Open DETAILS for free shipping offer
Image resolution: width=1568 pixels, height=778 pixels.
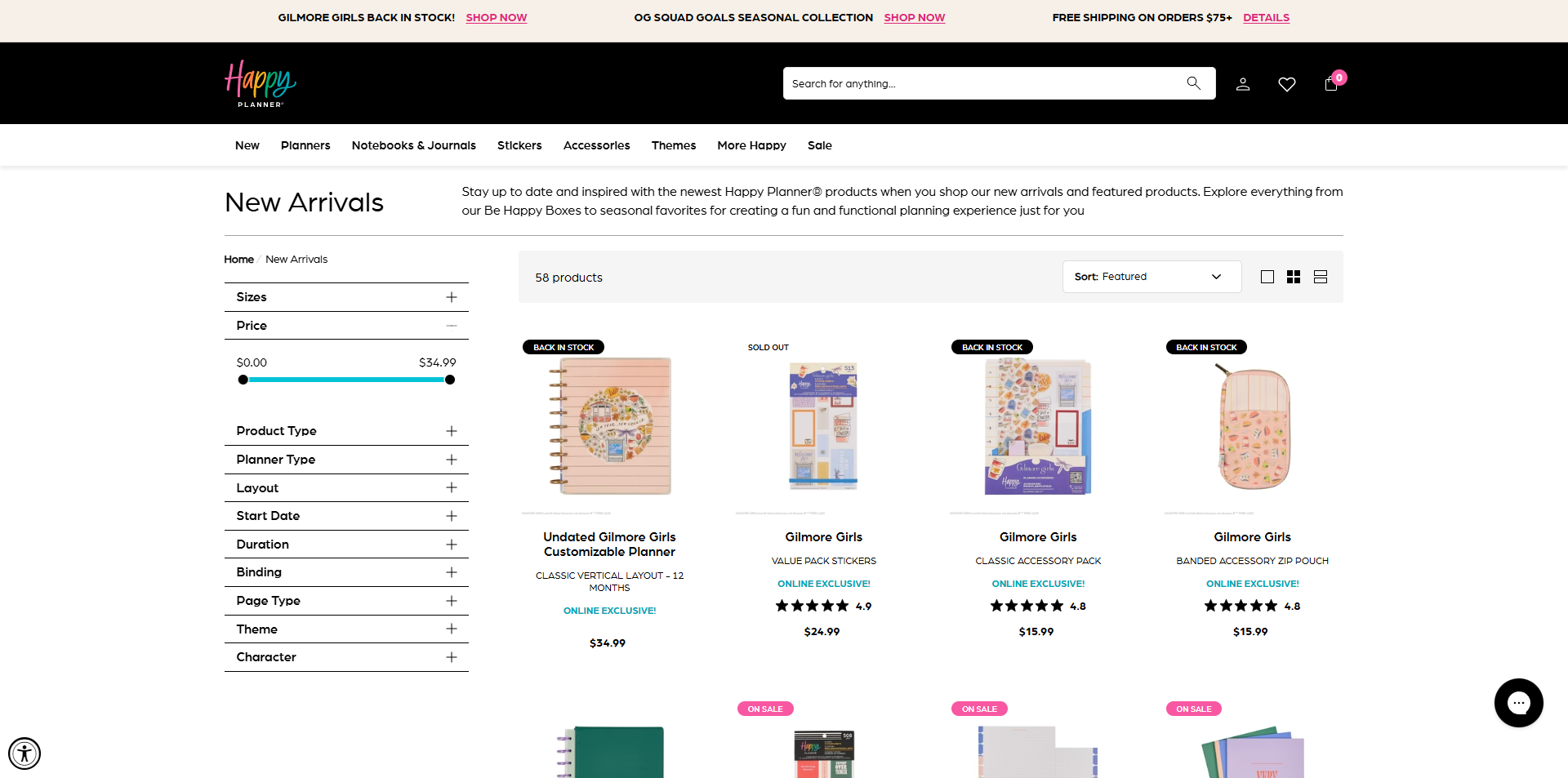[x=1266, y=17]
